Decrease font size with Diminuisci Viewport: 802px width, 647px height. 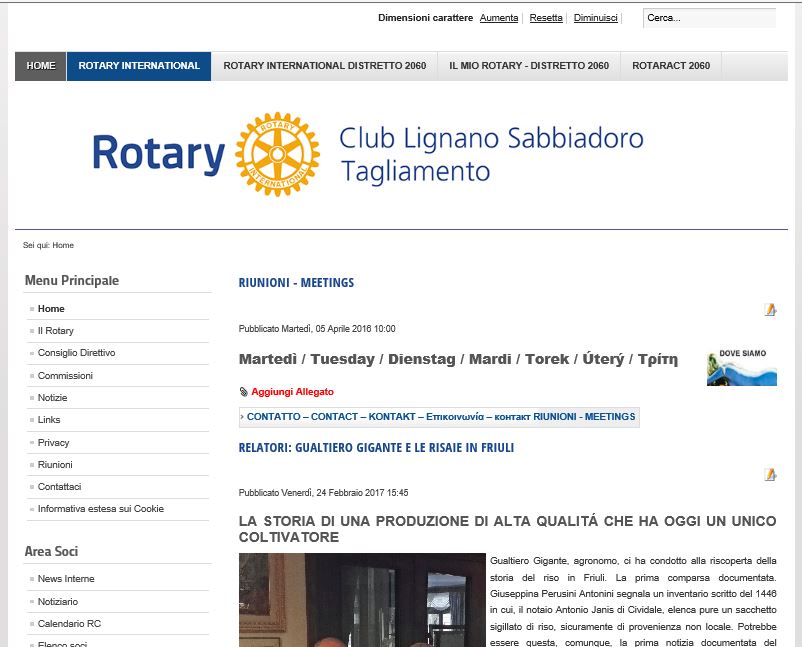pyautogui.click(x=595, y=18)
